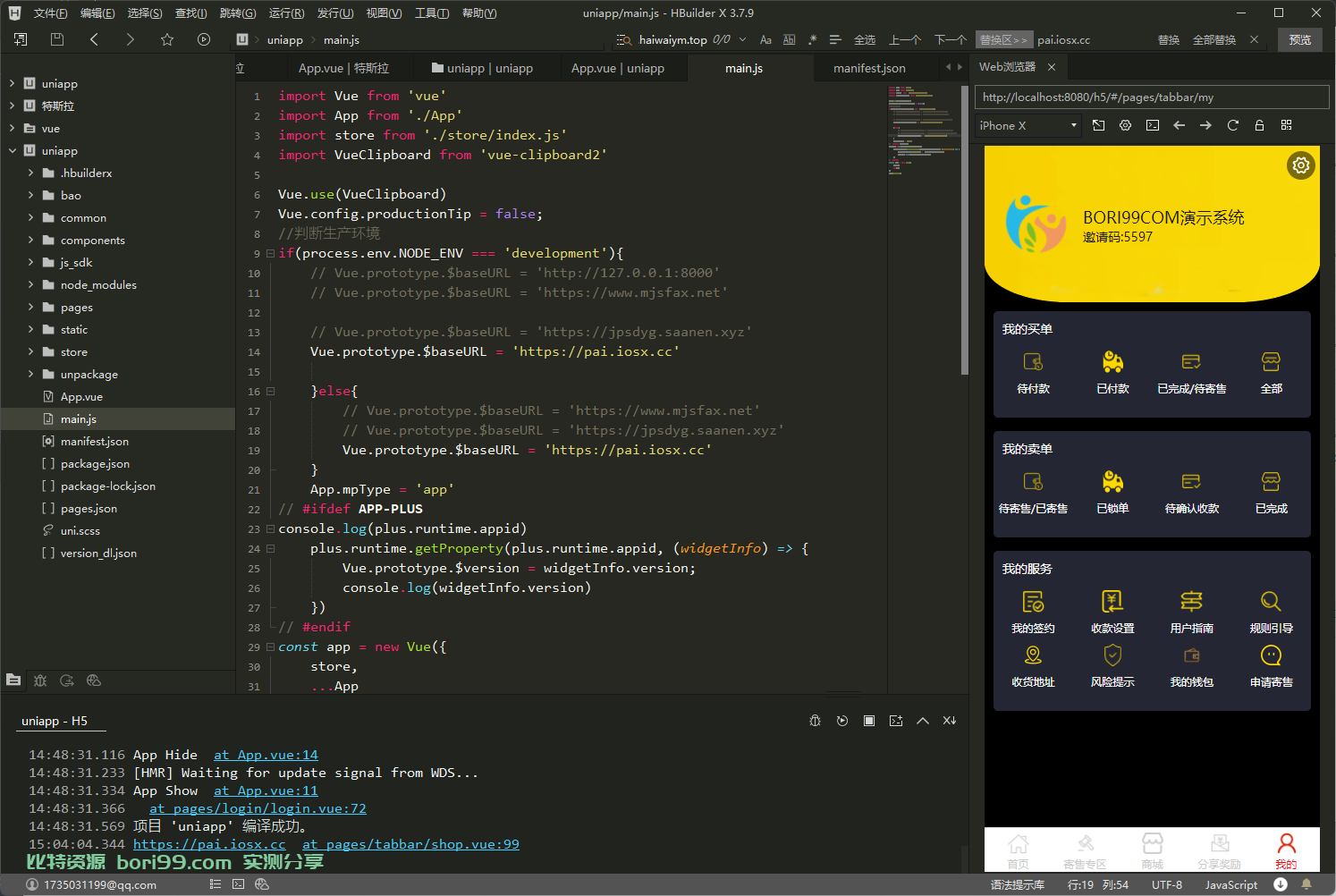Viewport: 1336px width, 896px height.
Task: Open search history dropdown arrow
Action: 742,39
